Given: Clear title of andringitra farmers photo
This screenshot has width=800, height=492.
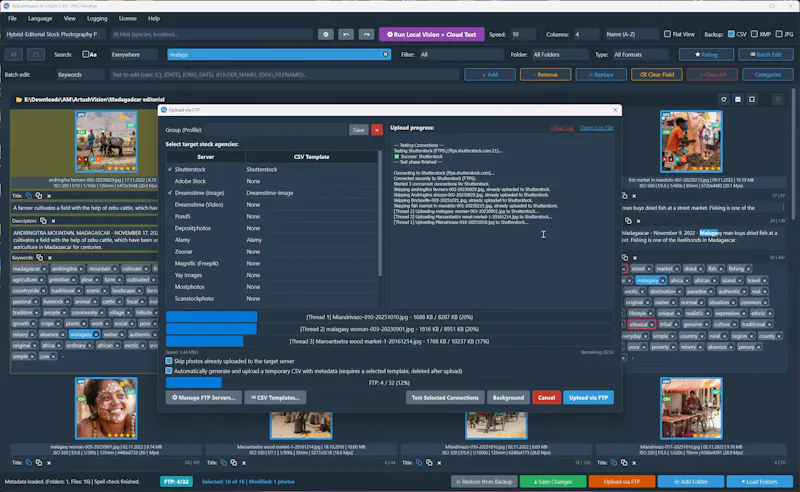Looking at the screenshot, I should point(49,195).
